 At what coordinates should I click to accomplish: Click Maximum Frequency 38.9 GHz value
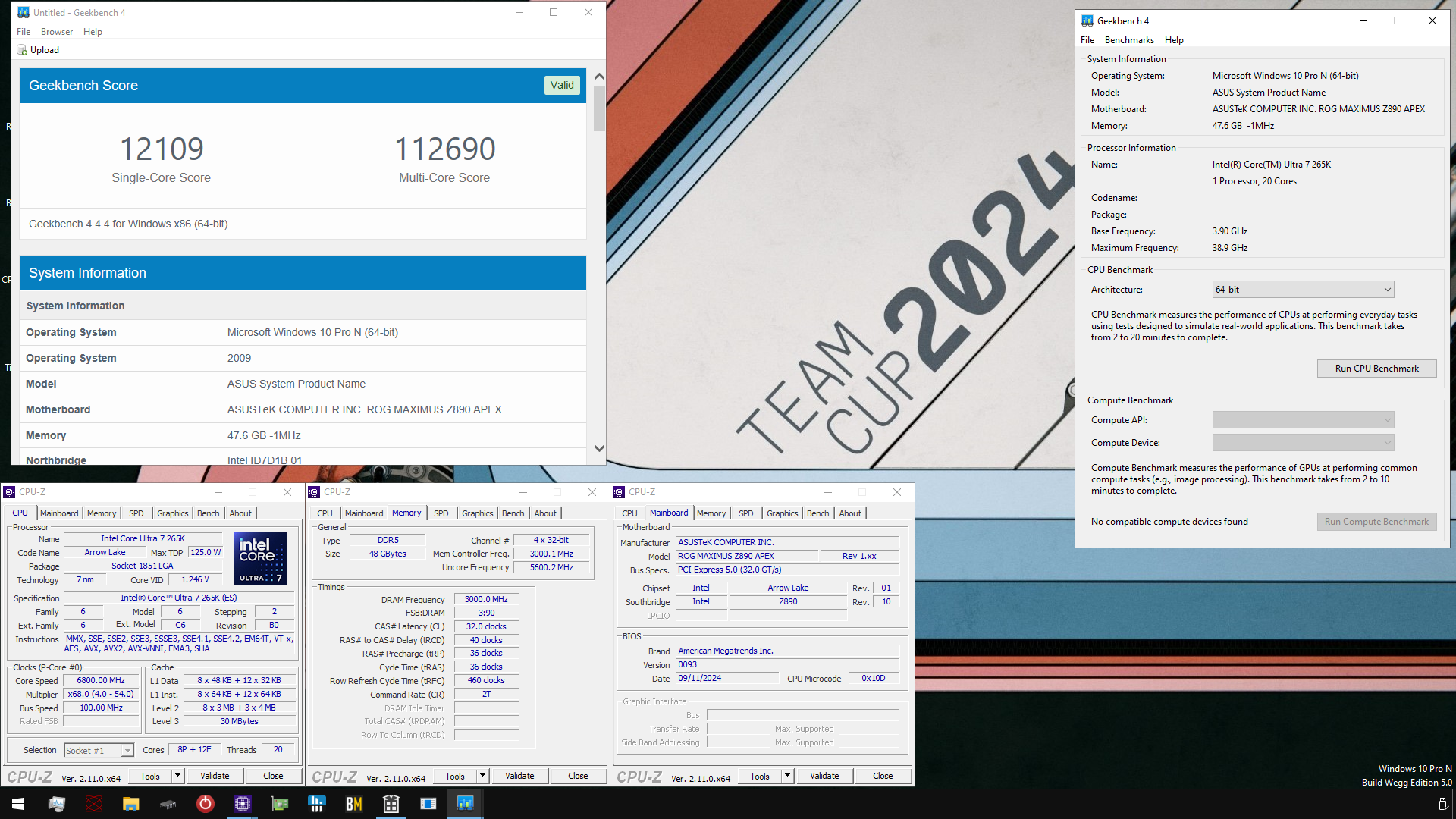click(x=1229, y=248)
